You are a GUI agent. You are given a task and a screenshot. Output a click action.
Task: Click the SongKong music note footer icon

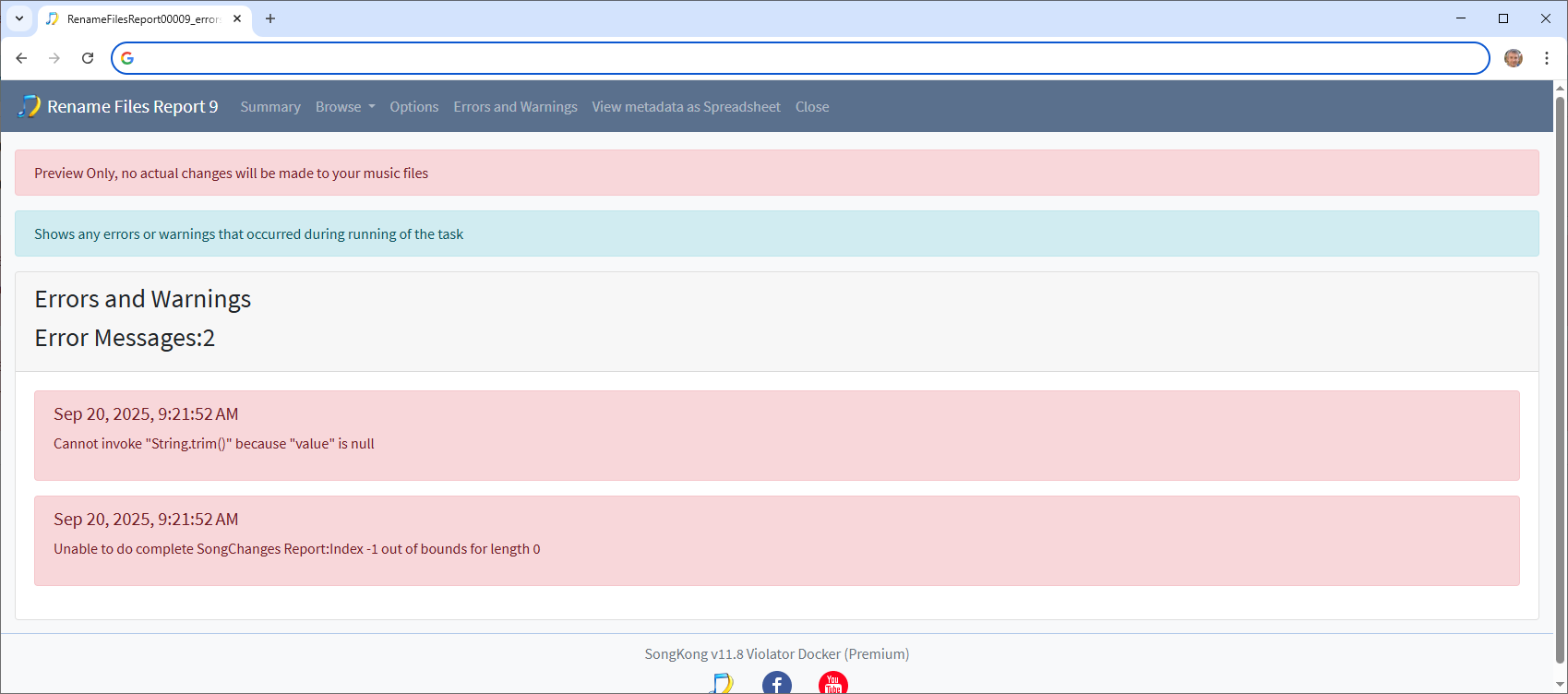coord(721,684)
